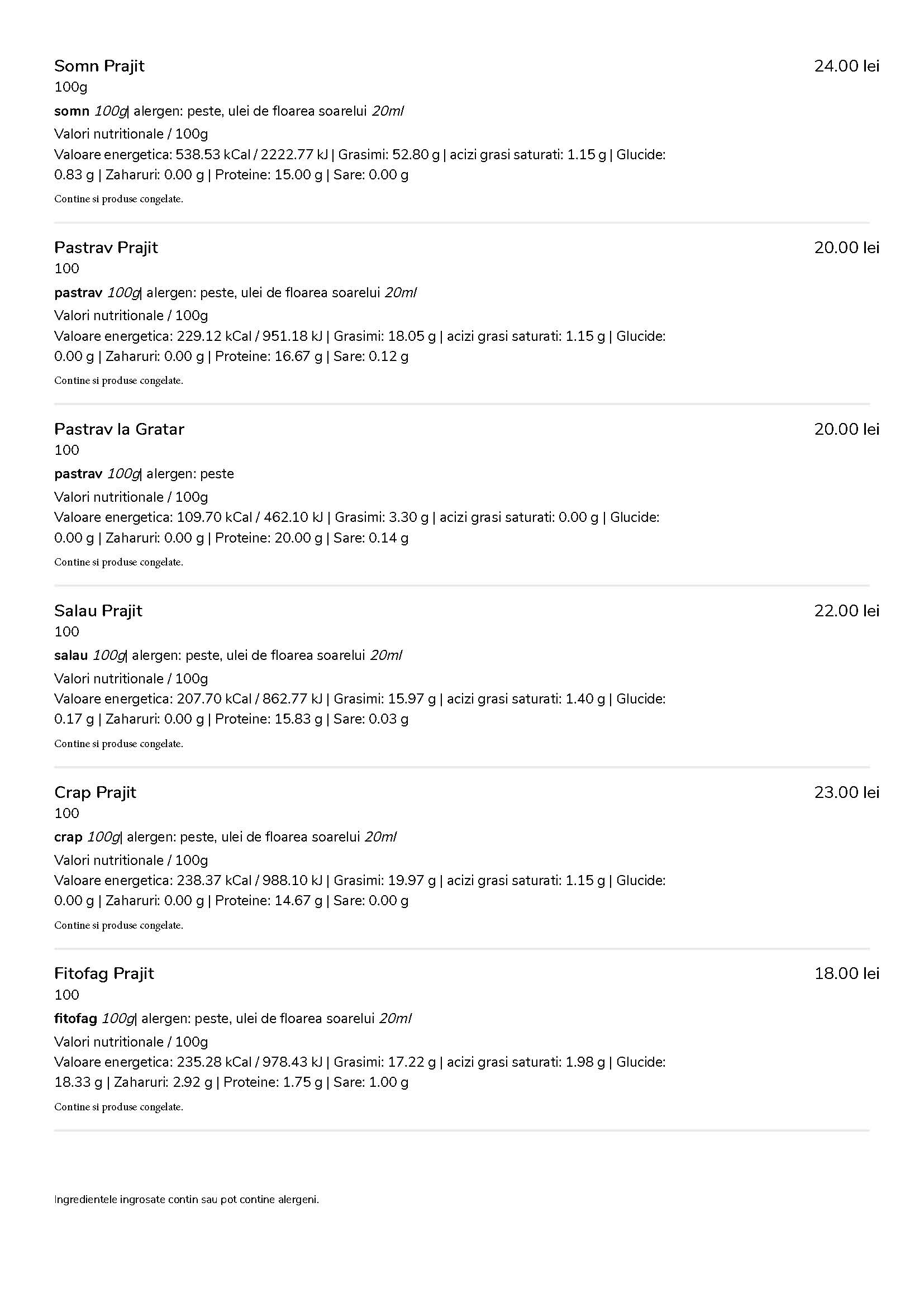924x1307 pixels.
Task: Click the bold somn ingredient word
Action: [72, 111]
